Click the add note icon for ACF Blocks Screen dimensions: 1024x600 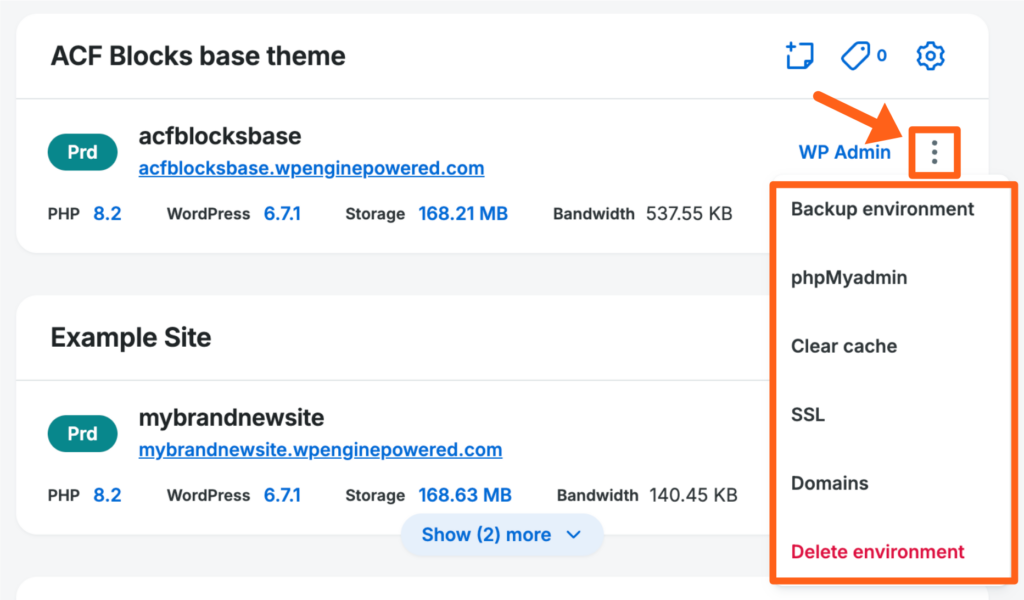(799, 56)
